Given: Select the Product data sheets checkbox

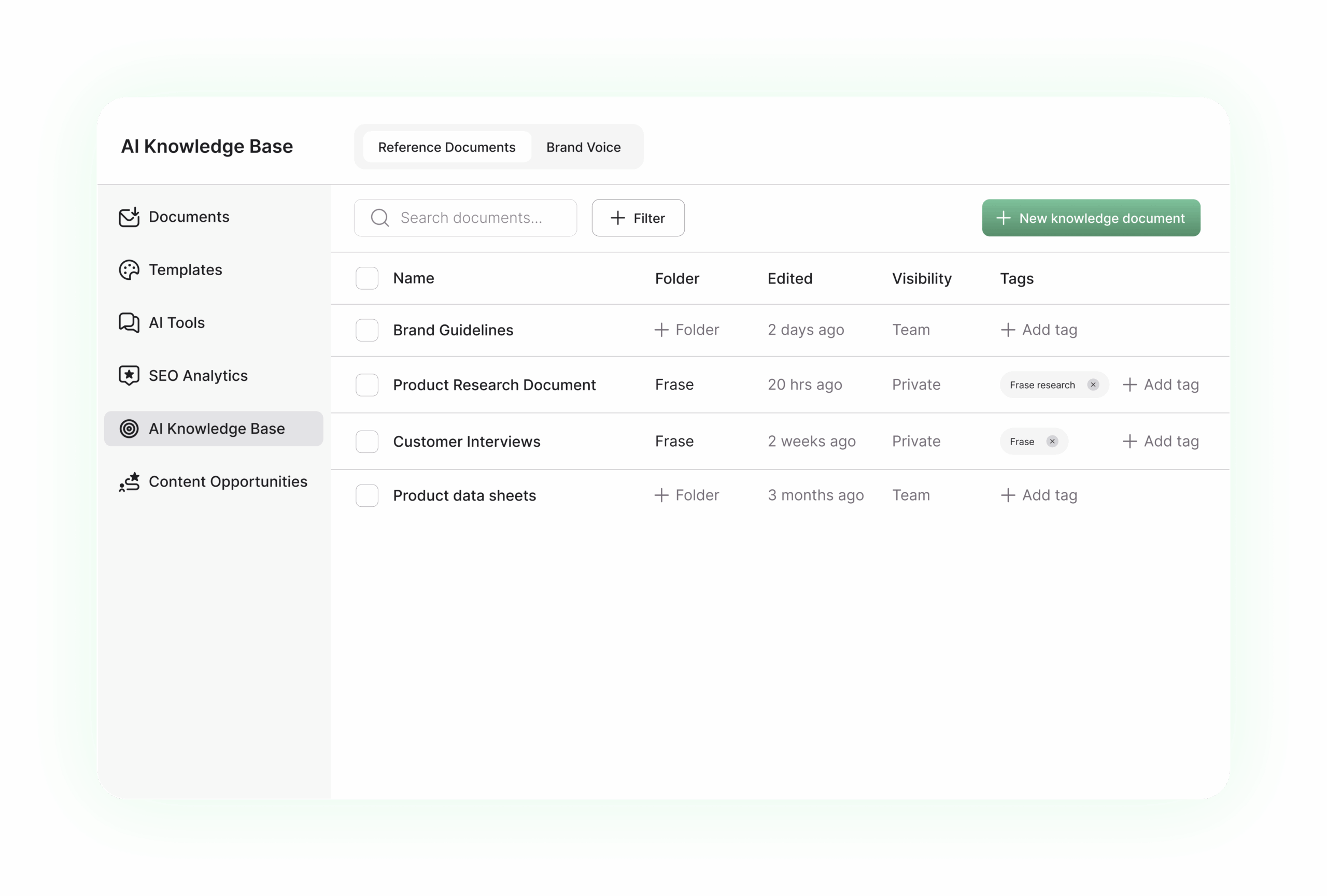Looking at the screenshot, I should coord(366,495).
